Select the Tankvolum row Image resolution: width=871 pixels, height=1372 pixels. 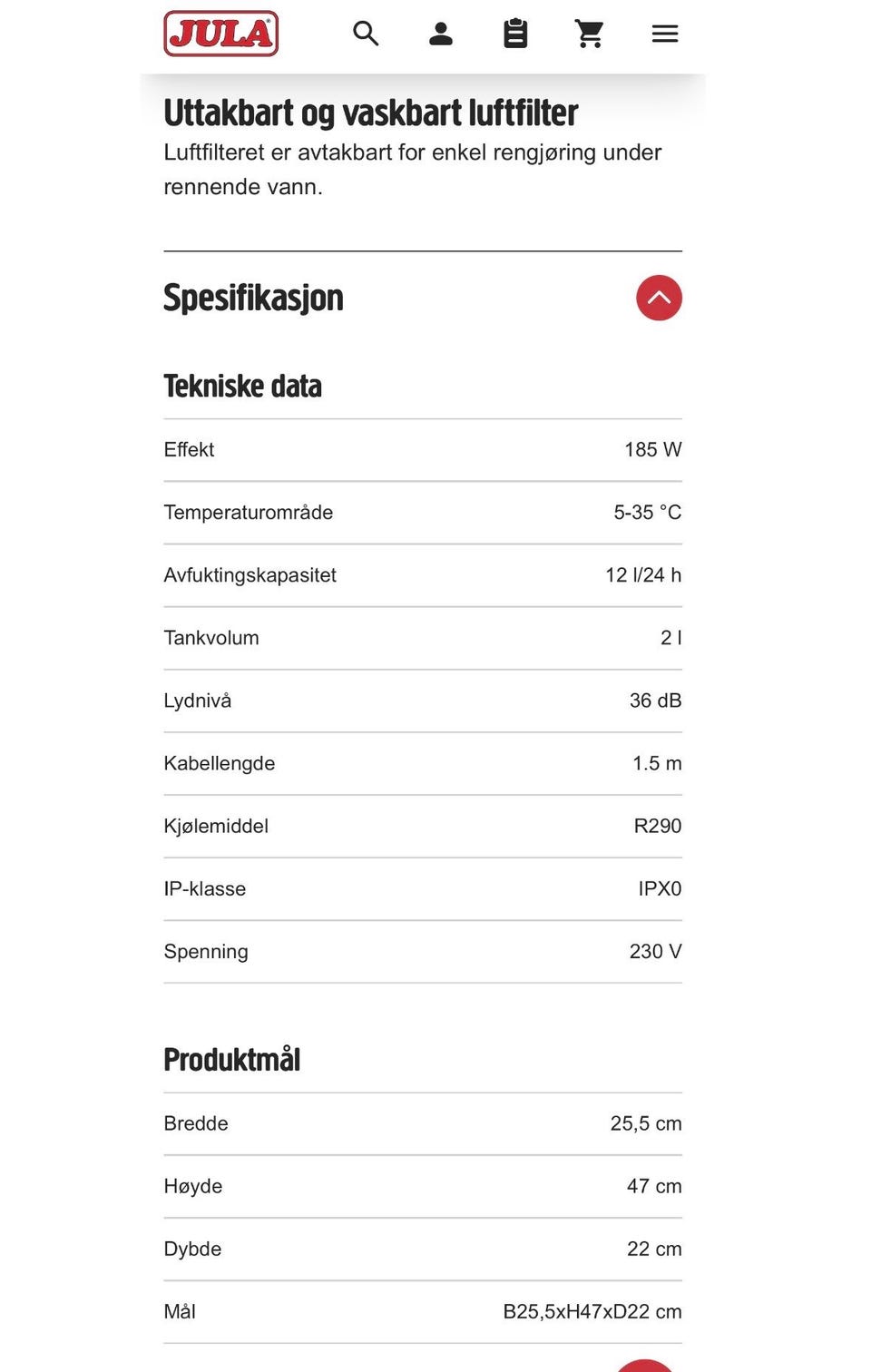point(423,638)
